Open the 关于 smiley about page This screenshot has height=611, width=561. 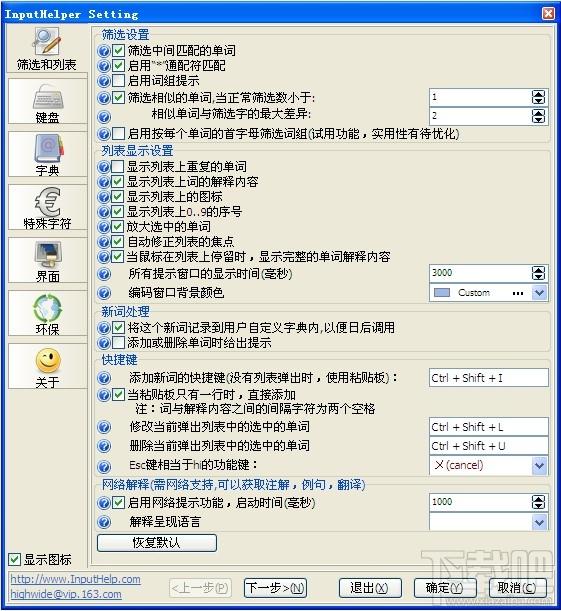(48, 367)
